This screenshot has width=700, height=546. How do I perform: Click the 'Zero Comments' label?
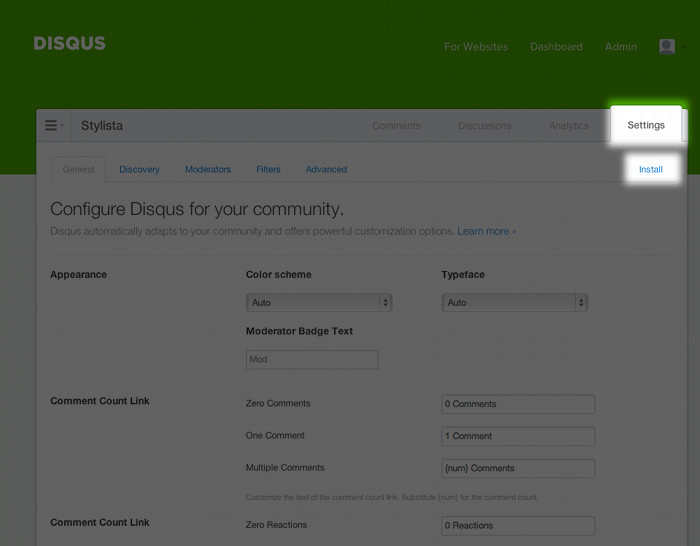278,403
